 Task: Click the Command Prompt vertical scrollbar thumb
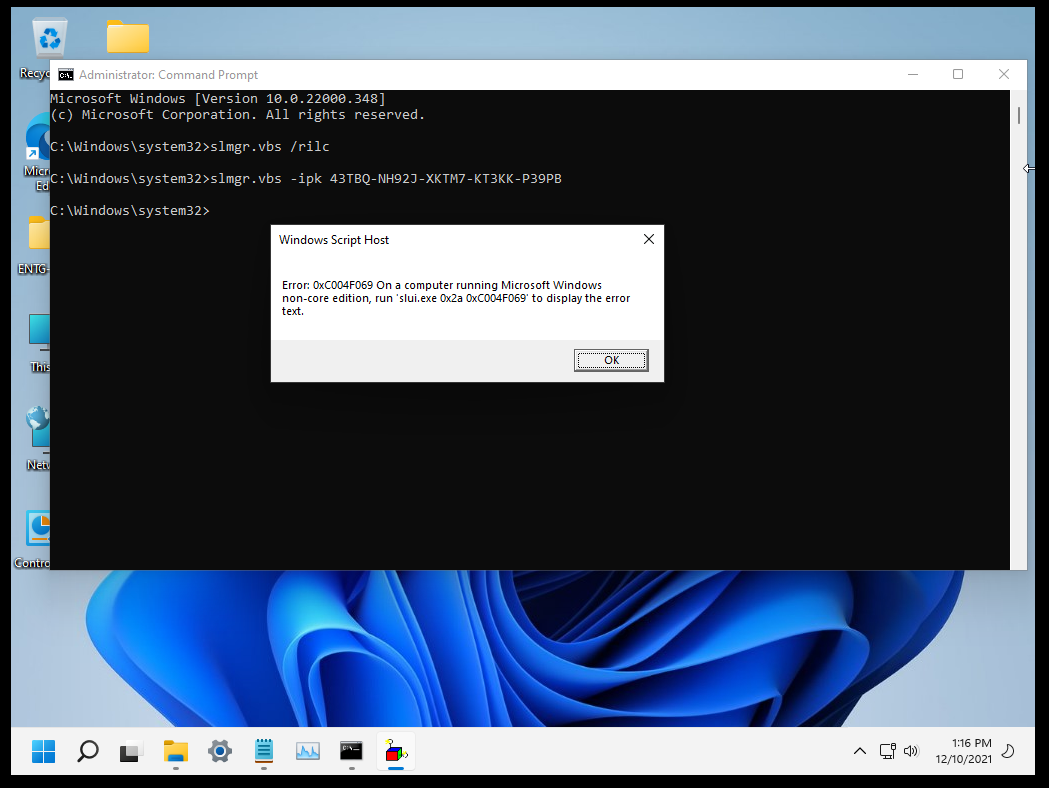1018,115
